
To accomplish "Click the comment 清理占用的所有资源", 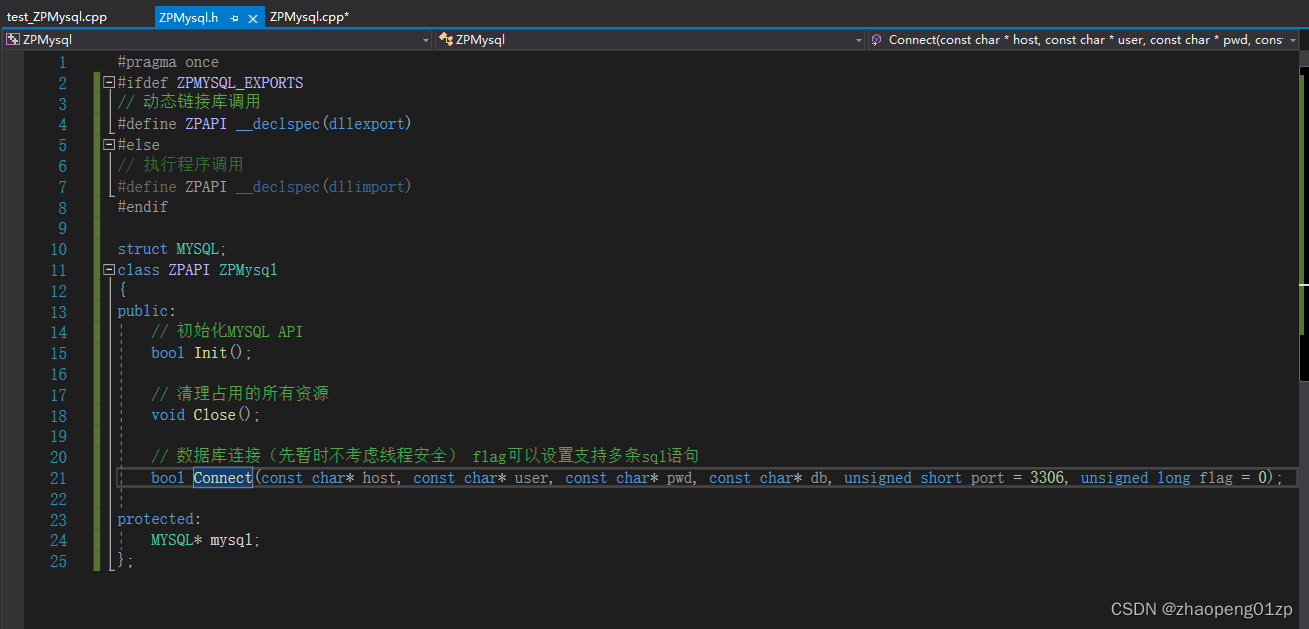I will [x=240, y=394].
